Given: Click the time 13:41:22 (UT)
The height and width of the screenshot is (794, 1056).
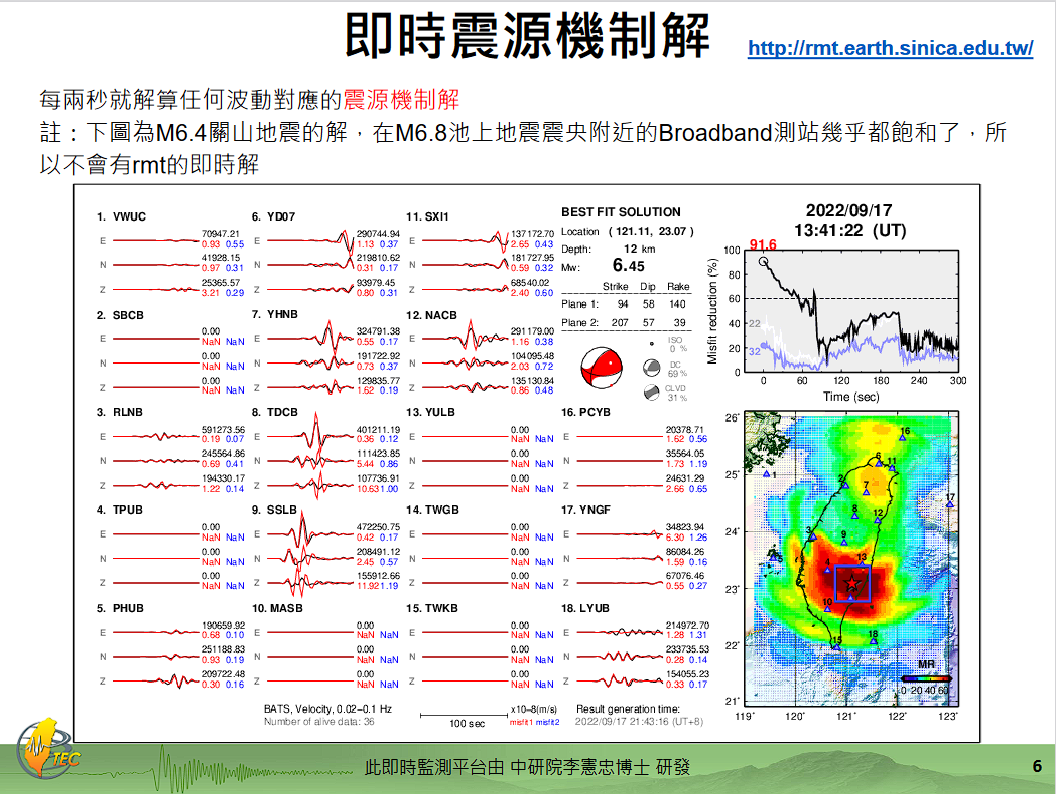Looking at the screenshot, I should [x=850, y=230].
